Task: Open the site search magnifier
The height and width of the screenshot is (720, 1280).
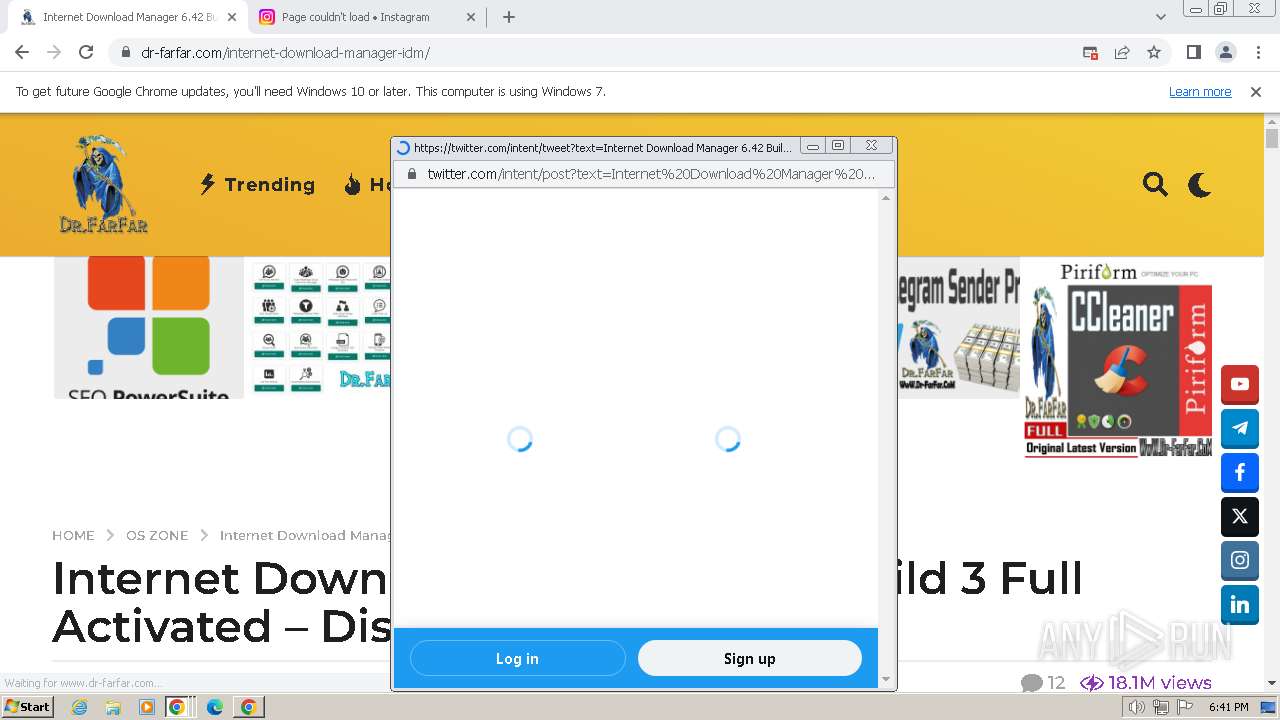Action: coord(1155,184)
